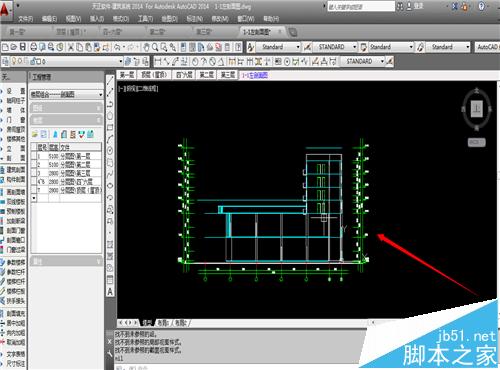Open the WCS dropdown below the ViewCube
This screenshot has height=370, width=500.
click(x=477, y=142)
